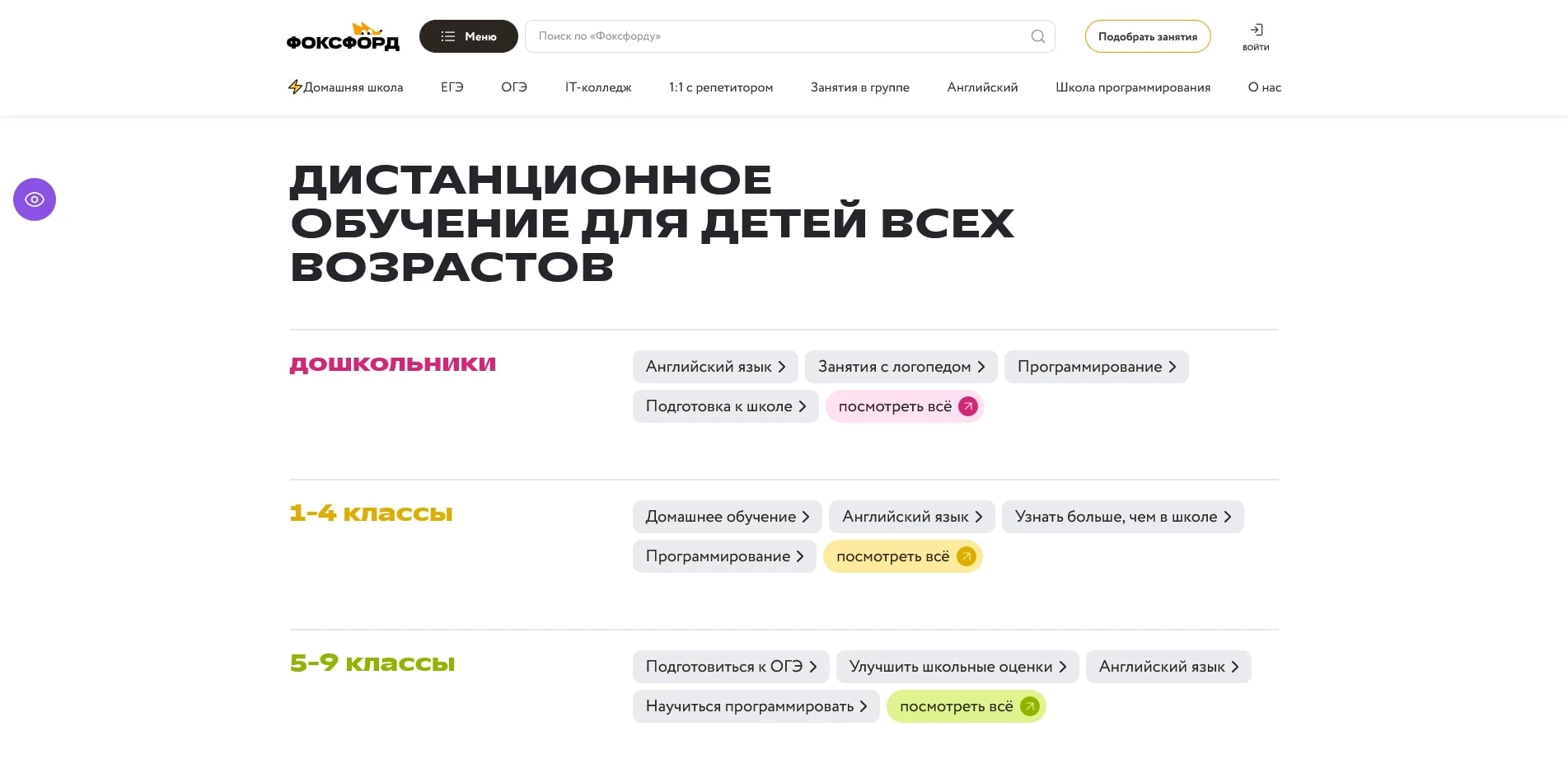Viewport: 1568px width, 764px height.
Task: Expand chevron on Подготовиться к ОГЭ chip
Action: [x=814, y=666]
